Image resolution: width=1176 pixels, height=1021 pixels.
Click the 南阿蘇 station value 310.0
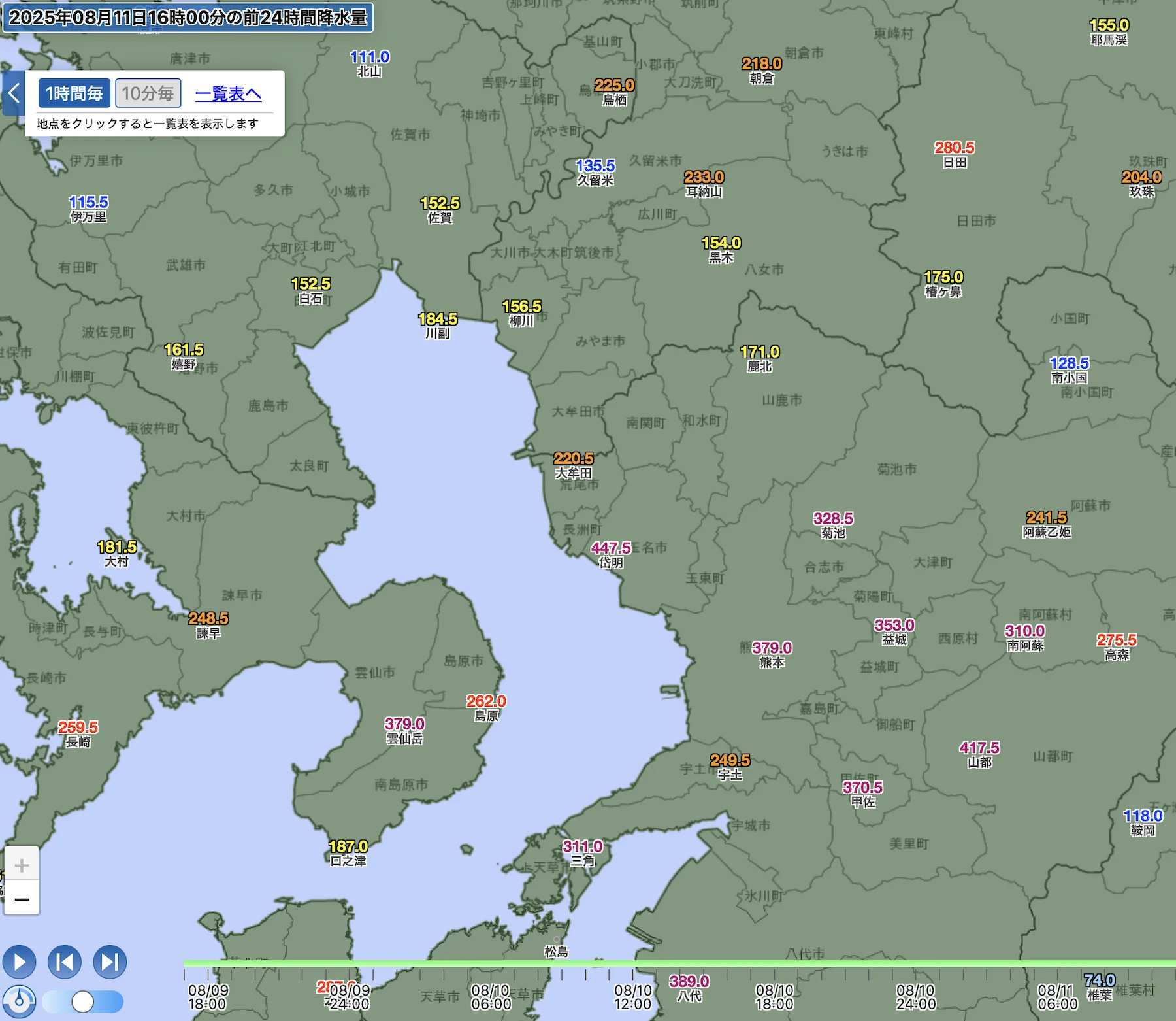click(x=1024, y=631)
